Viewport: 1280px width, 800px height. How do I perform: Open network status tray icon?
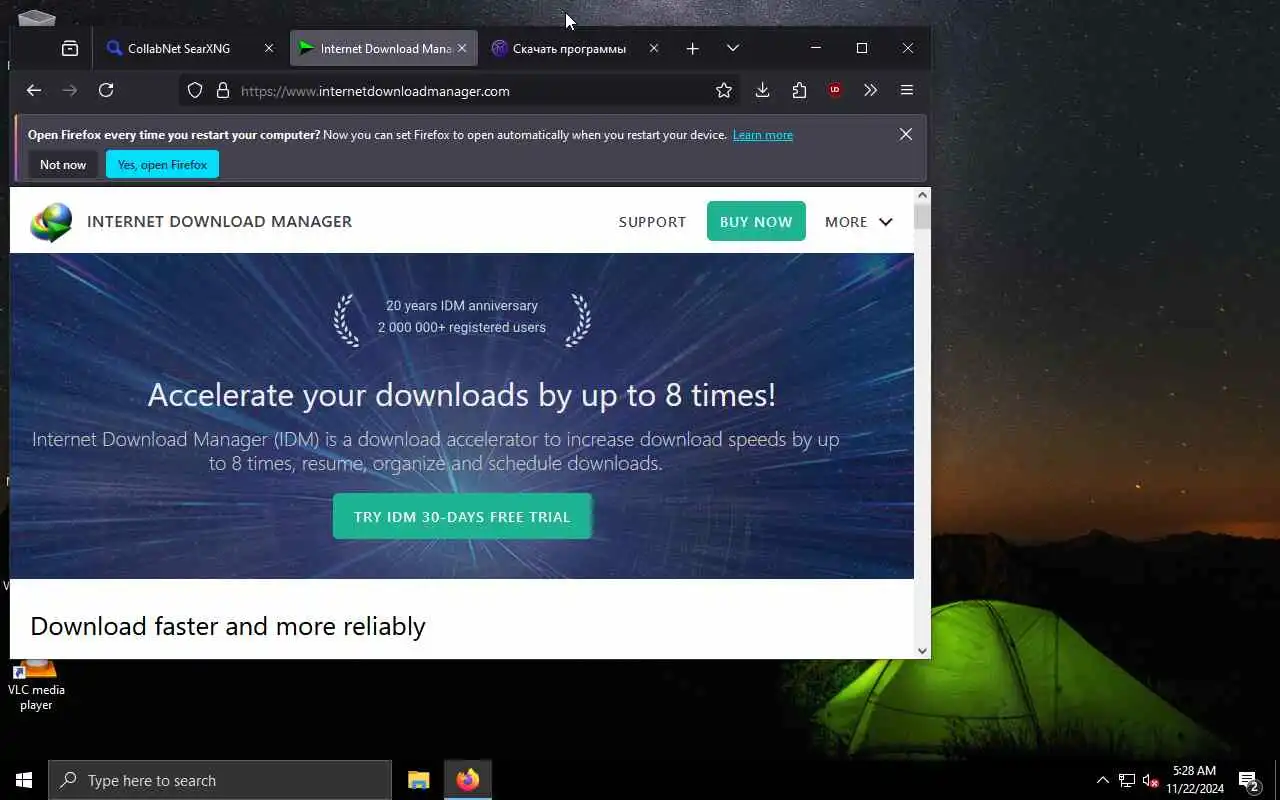[x=1127, y=780]
